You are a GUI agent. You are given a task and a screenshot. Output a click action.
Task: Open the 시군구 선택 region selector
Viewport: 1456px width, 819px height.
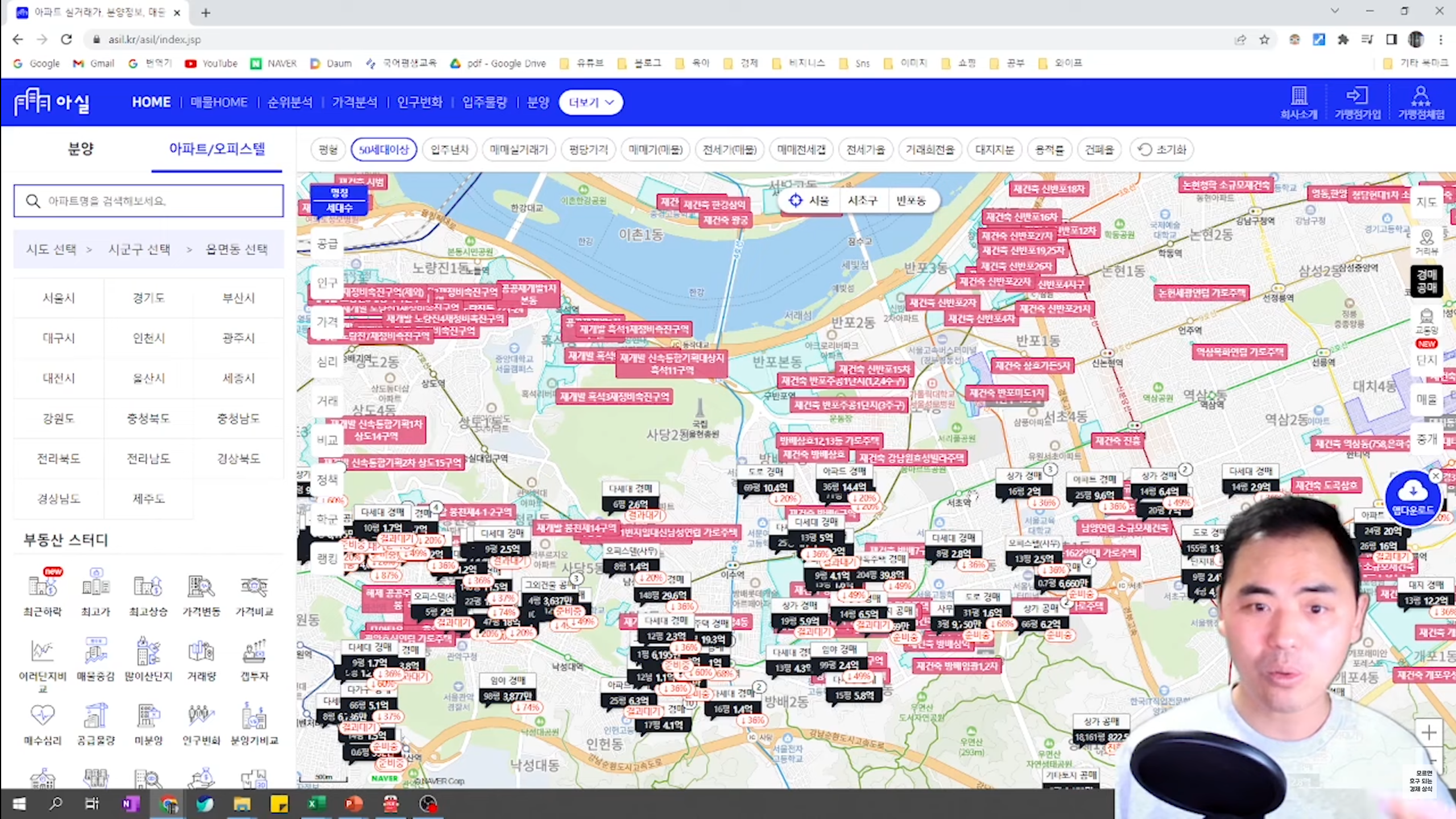click(139, 249)
